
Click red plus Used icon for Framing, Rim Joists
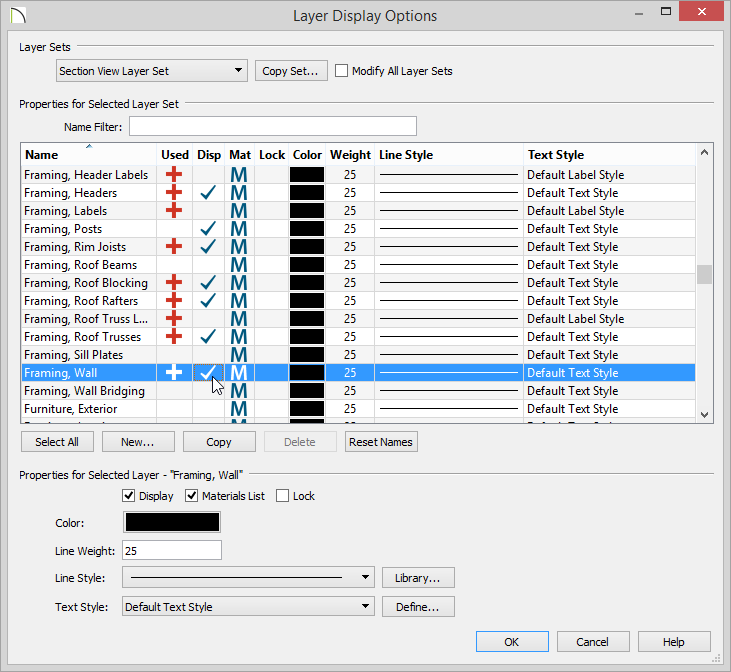(174, 246)
